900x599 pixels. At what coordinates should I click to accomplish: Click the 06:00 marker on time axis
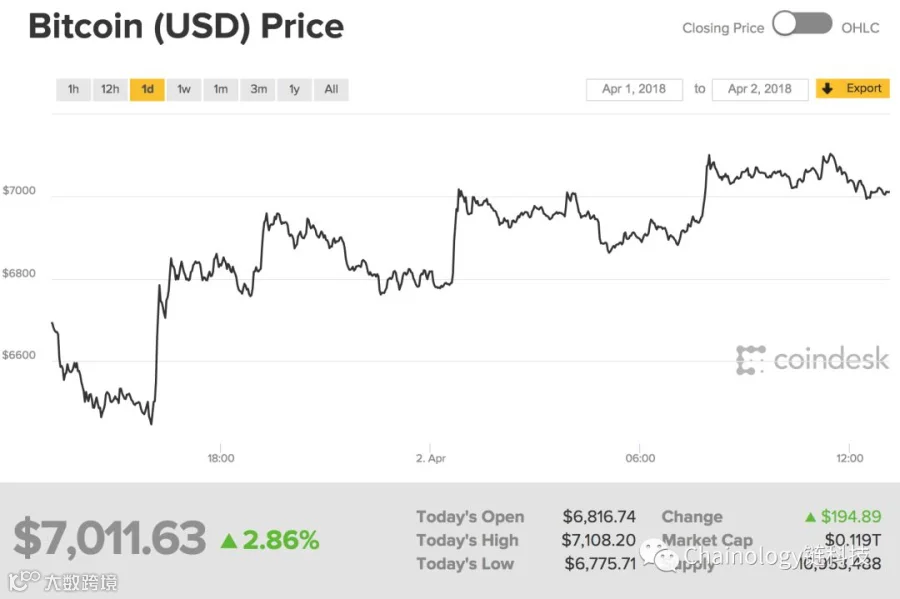coord(640,458)
